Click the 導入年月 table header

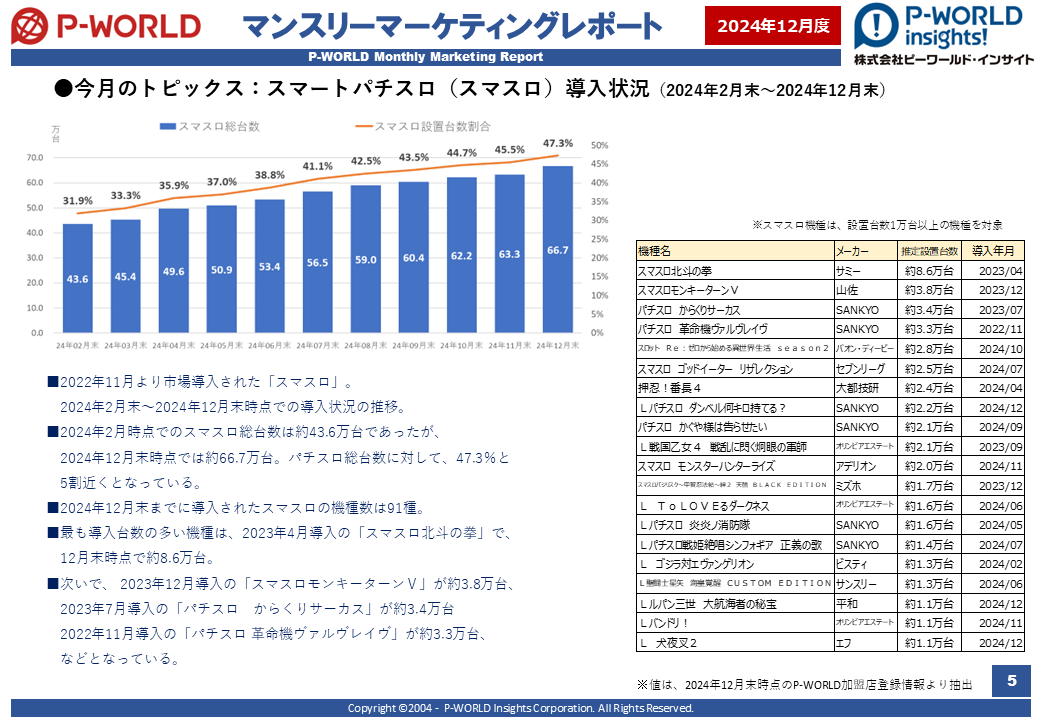pos(993,251)
